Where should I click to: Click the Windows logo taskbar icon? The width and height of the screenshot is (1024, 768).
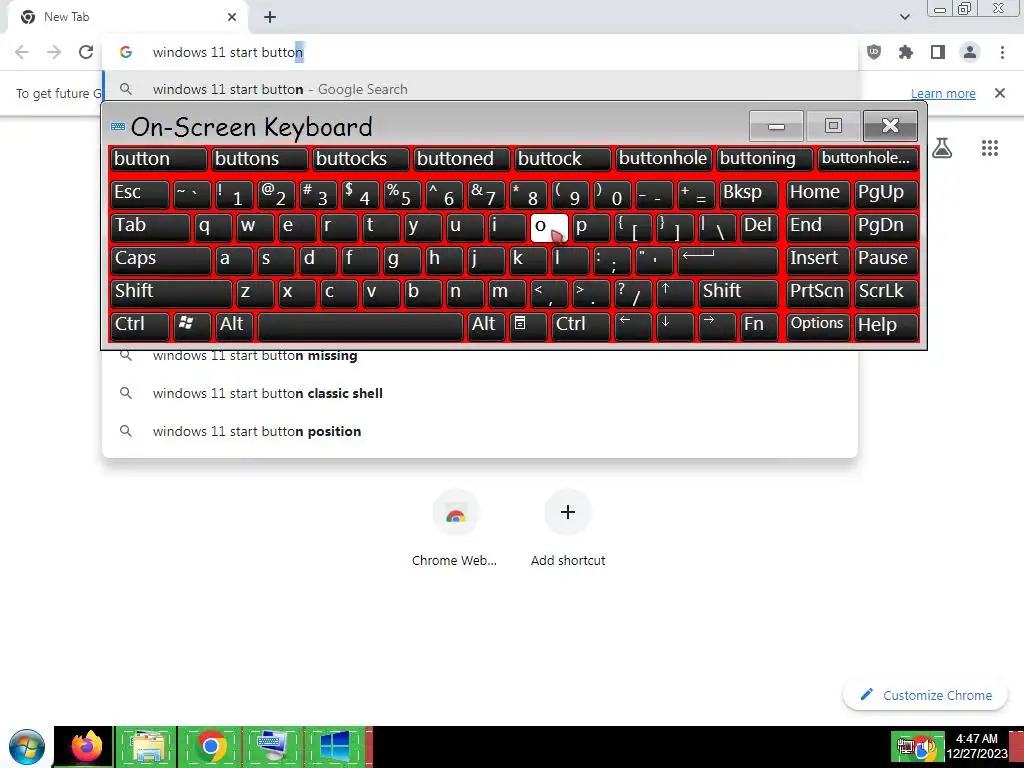[x=334, y=747]
